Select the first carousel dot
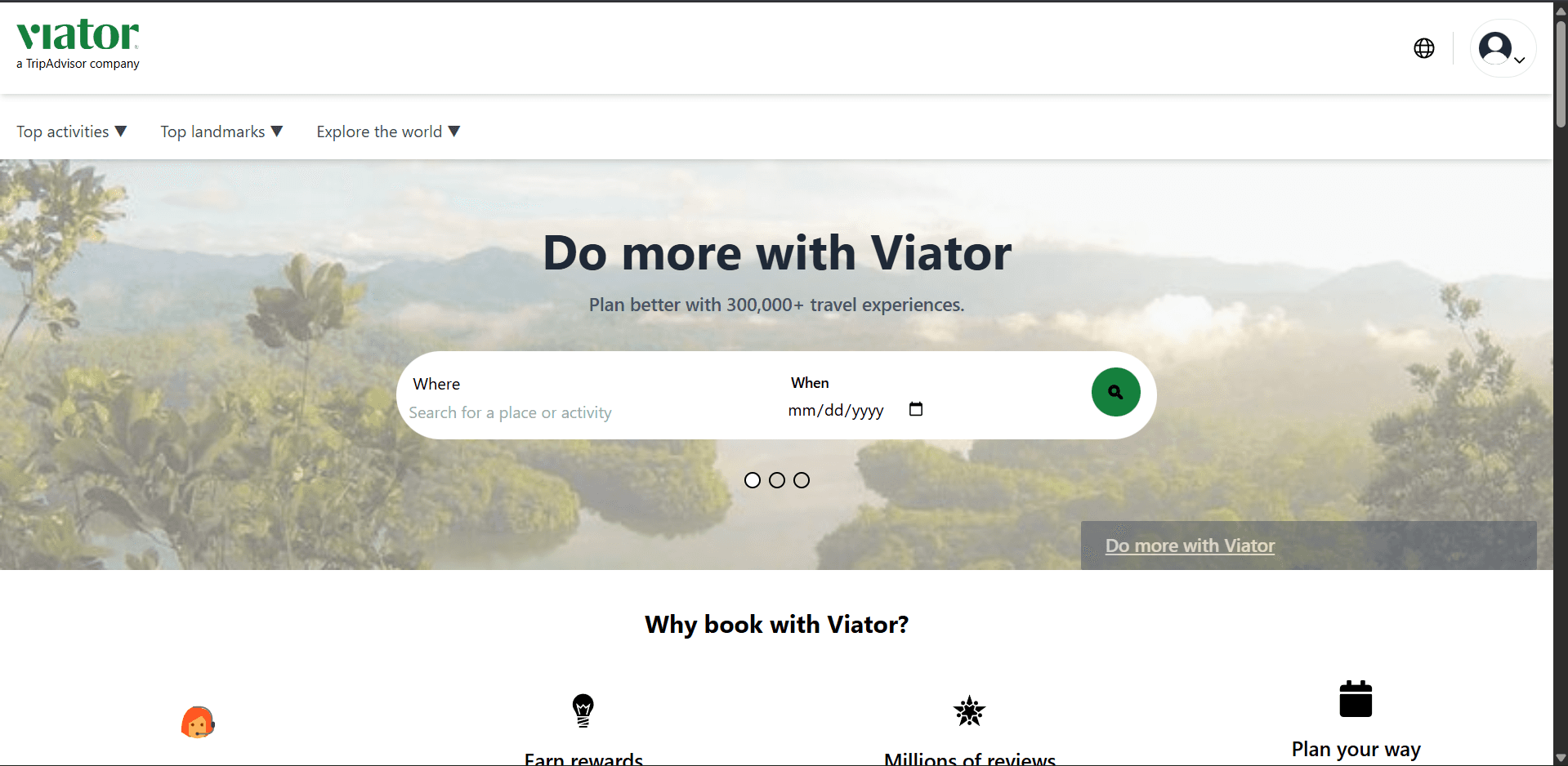 [x=753, y=480]
